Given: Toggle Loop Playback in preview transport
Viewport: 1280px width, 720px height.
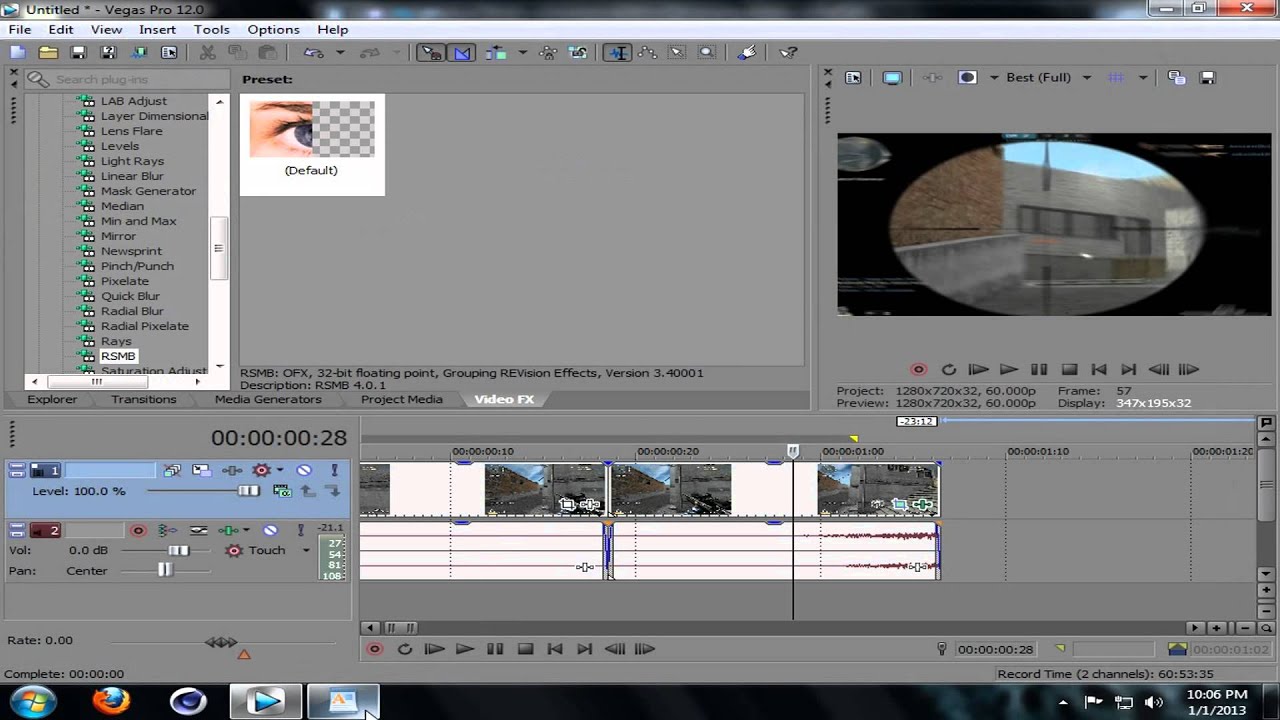Looking at the screenshot, I should (949, 369).
